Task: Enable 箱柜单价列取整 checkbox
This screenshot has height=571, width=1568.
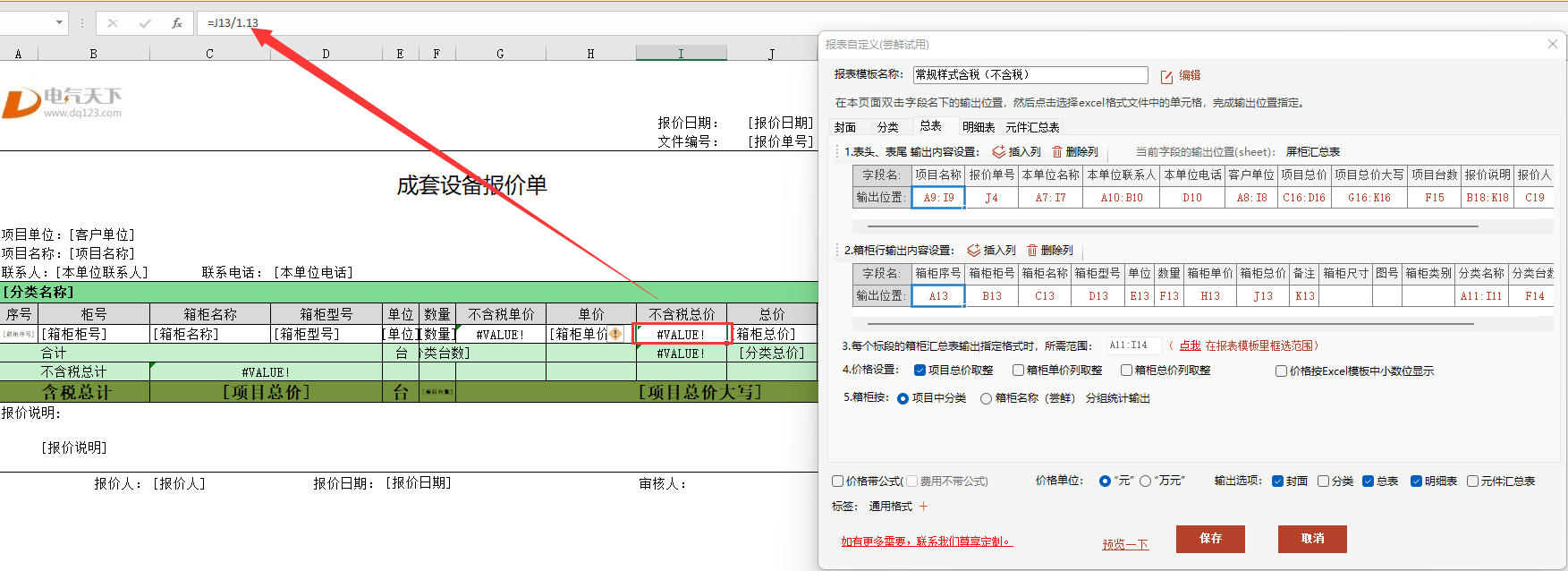Action: 1018,371
